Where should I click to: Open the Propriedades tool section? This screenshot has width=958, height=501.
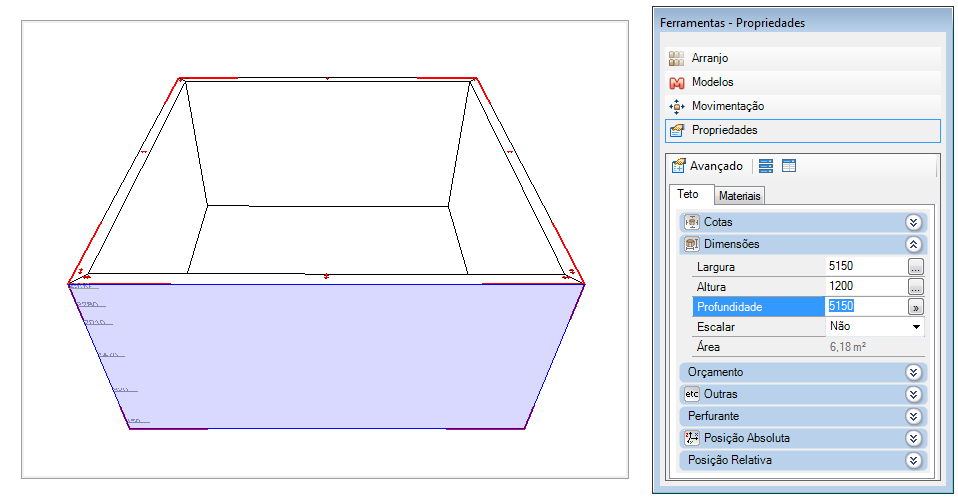803,130
